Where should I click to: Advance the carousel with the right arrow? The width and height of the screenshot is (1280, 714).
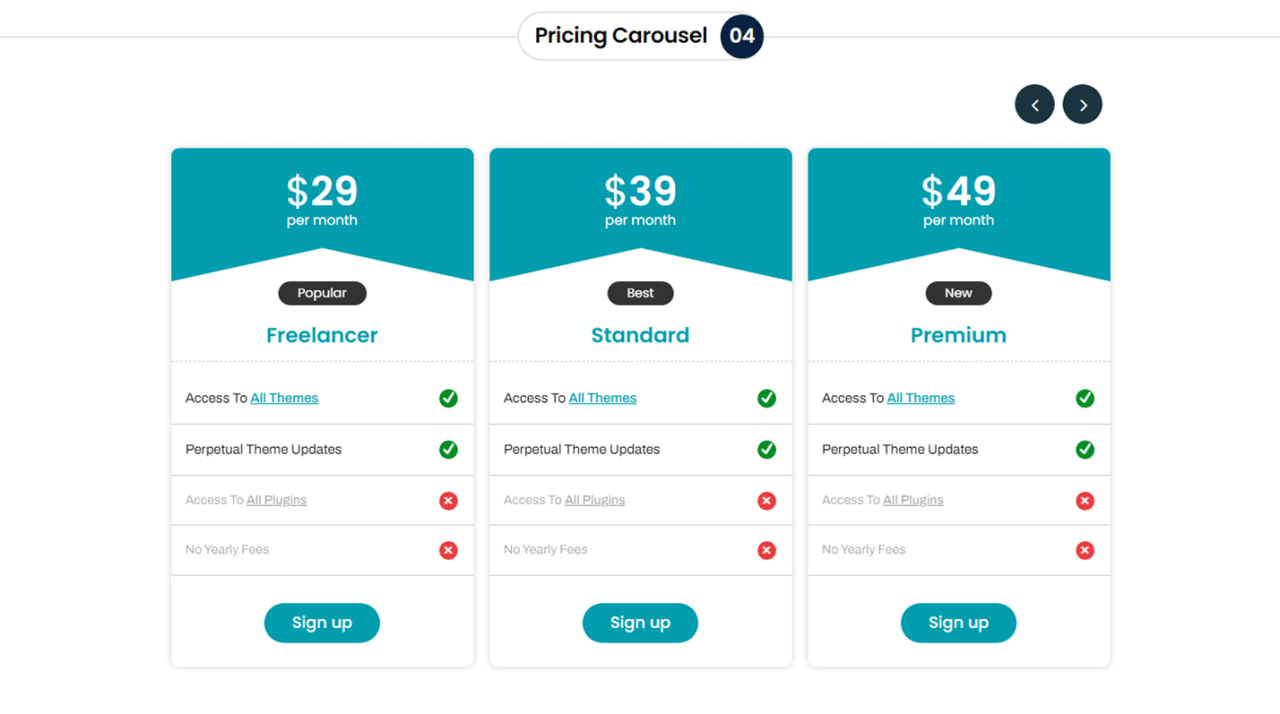pos(1082,104)
